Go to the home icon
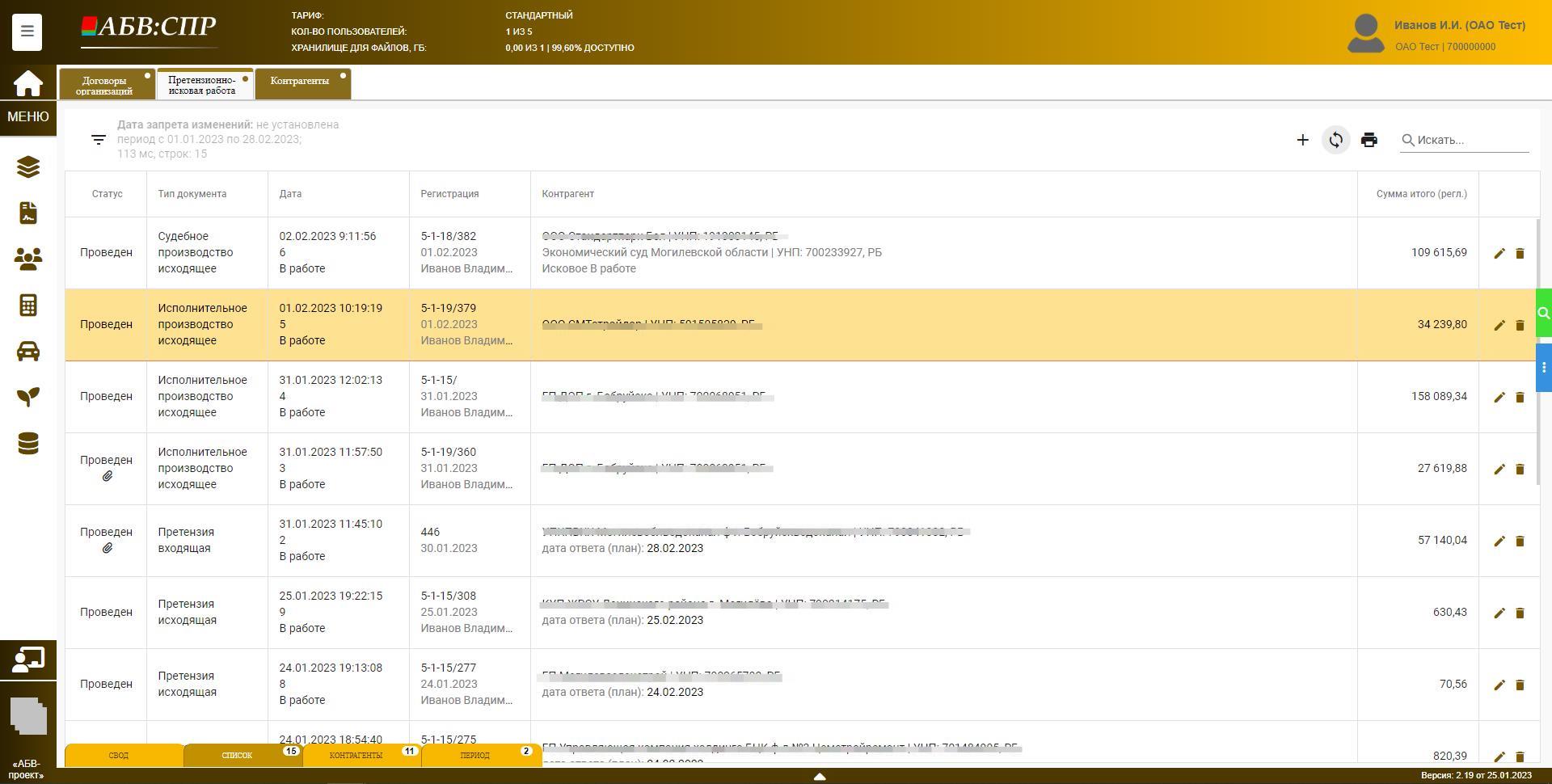This screenshot has width=1552, height=784. pyautogui.click(x=27, y=83)
